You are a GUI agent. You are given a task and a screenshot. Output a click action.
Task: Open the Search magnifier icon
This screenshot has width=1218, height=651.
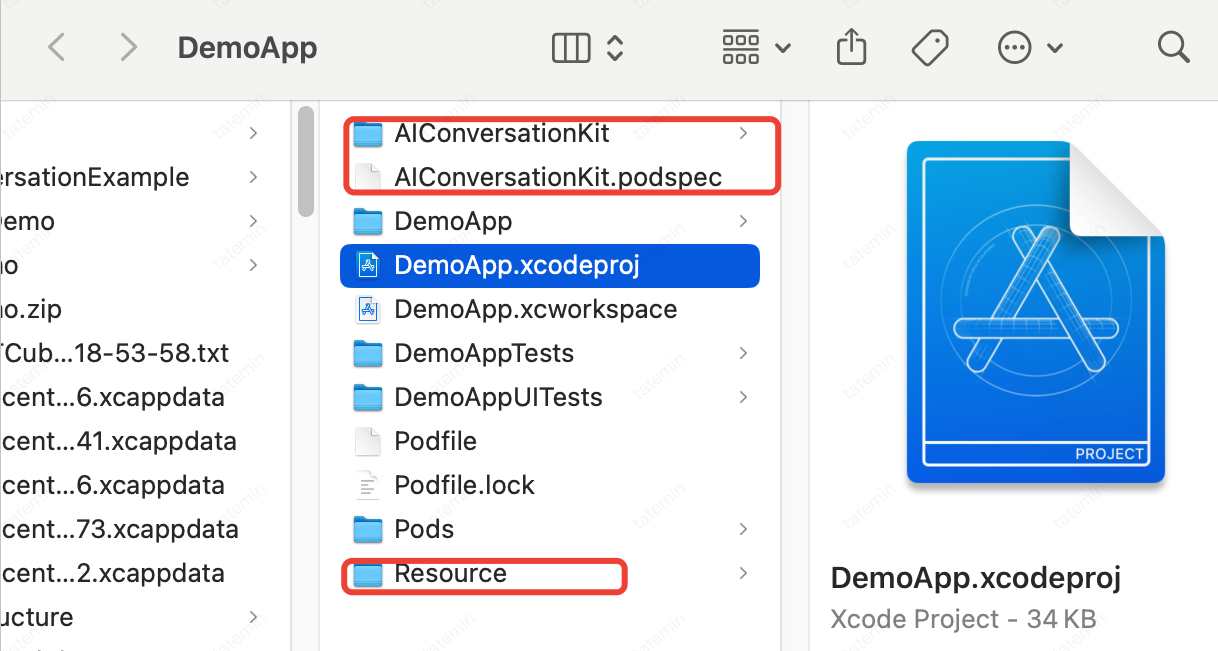1172,47
